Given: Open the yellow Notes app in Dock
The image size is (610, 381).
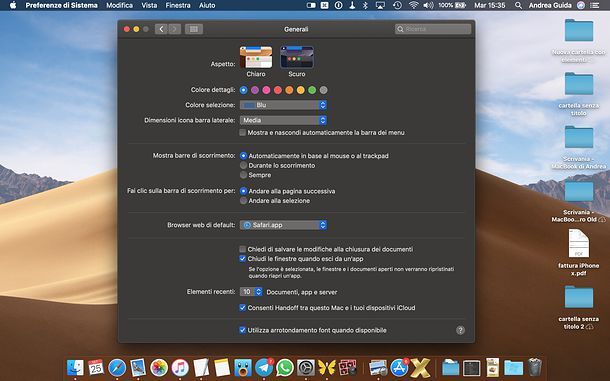Looking at the screenshot, I should [x=222, y=367].
